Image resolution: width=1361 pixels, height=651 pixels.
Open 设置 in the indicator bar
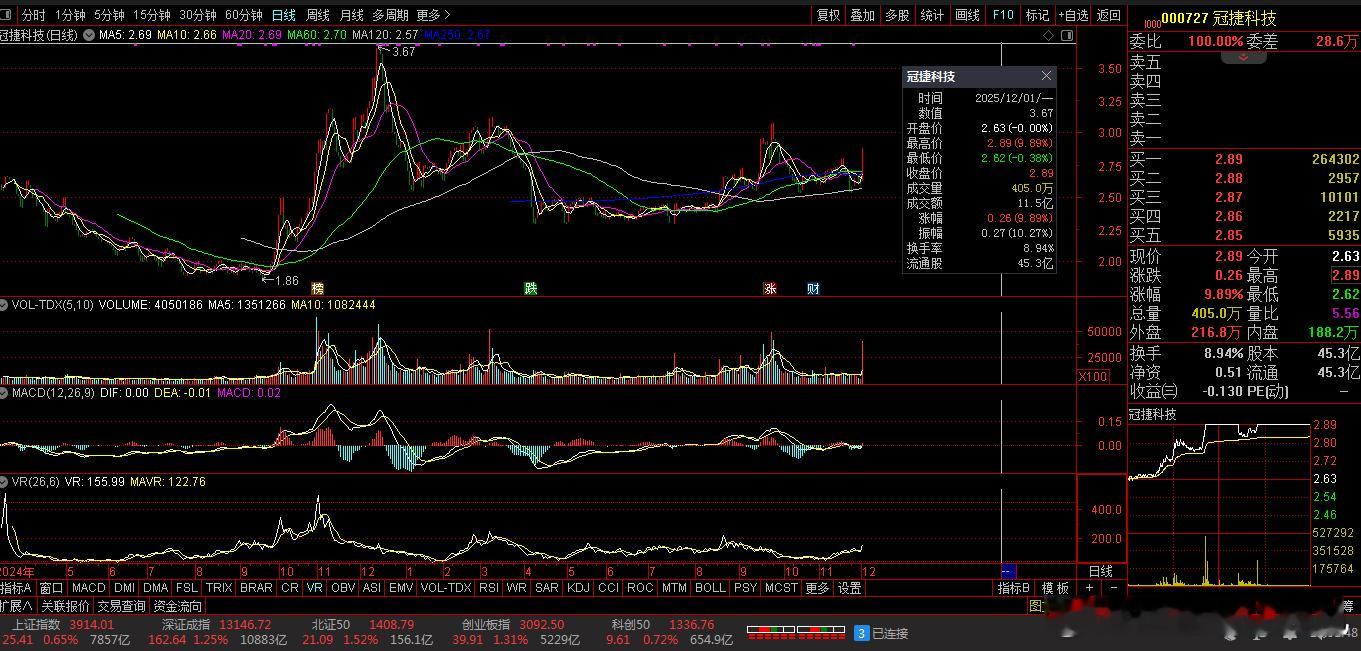click(x=850, y=588)
